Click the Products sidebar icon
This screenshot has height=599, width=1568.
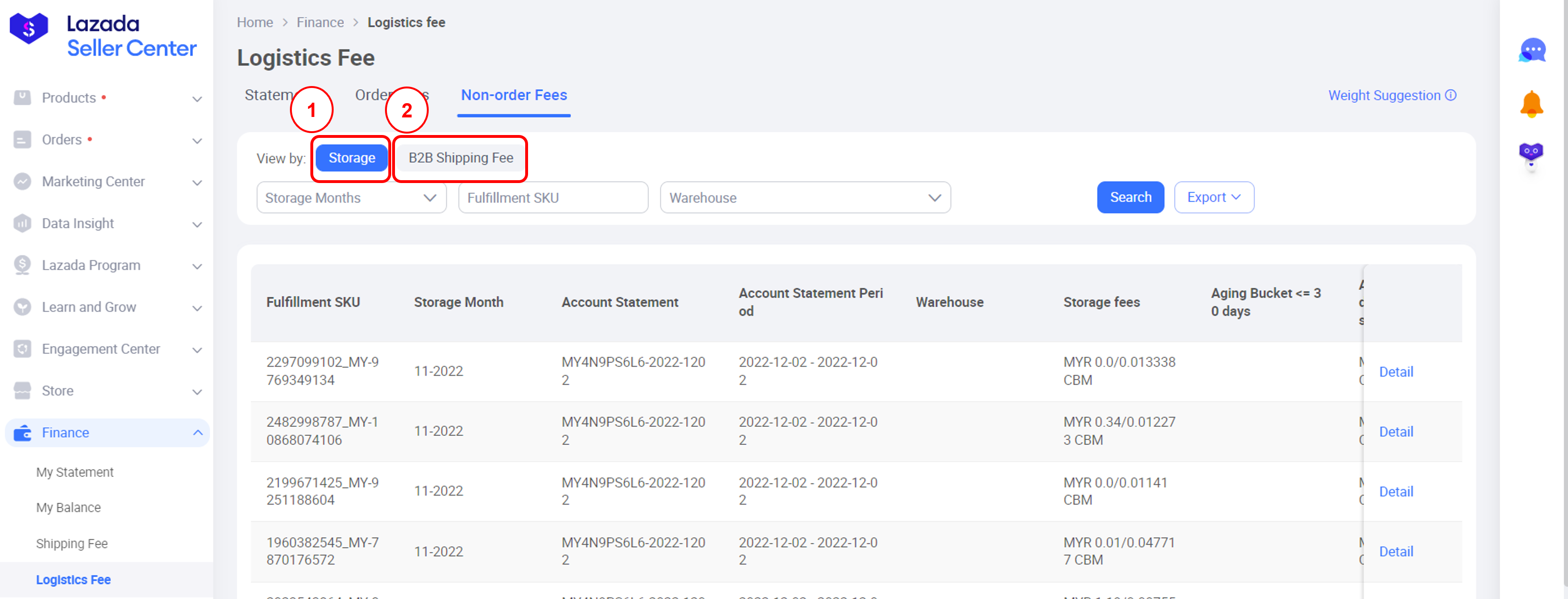point(22,97)
